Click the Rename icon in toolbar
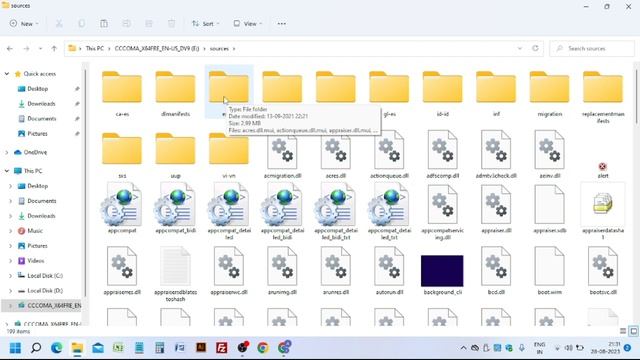Screen dimensions: 640x360 coord(127,24)
